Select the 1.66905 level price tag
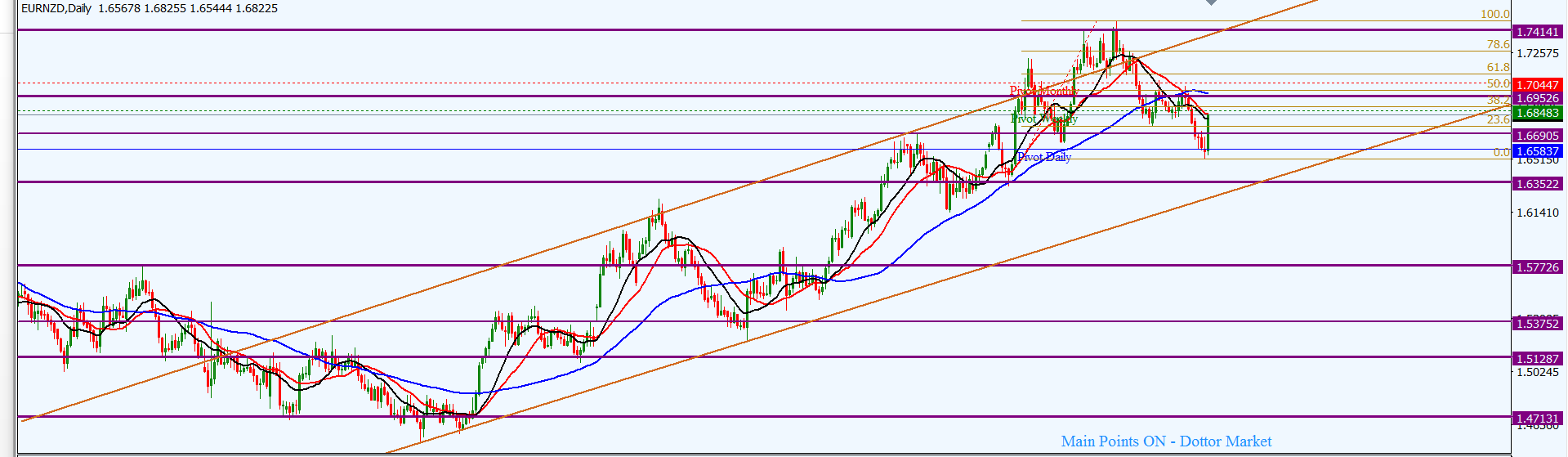1568x457 pixels. (1537, 136)
